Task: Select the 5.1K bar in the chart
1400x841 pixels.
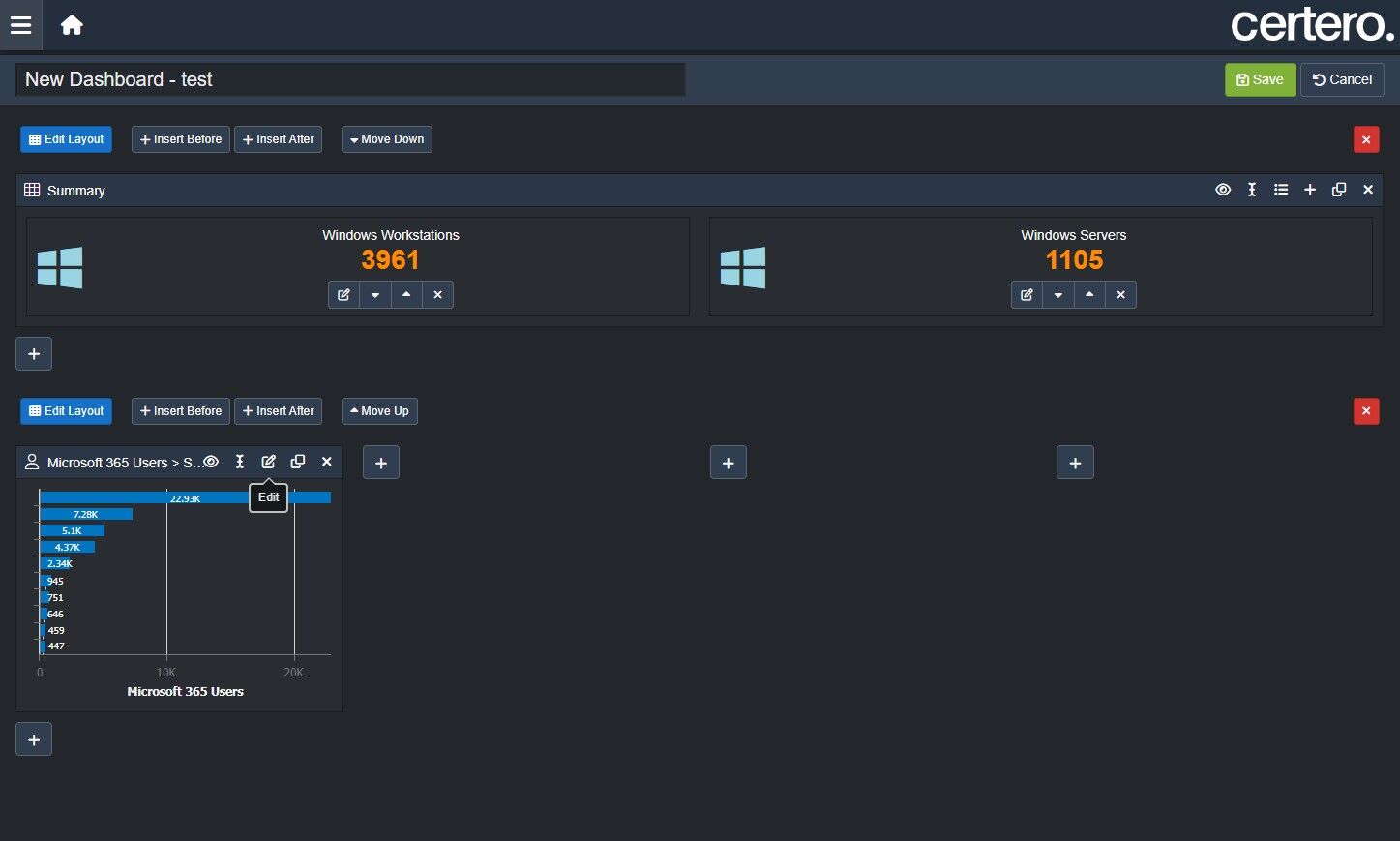Action: [x=72, y=530]
